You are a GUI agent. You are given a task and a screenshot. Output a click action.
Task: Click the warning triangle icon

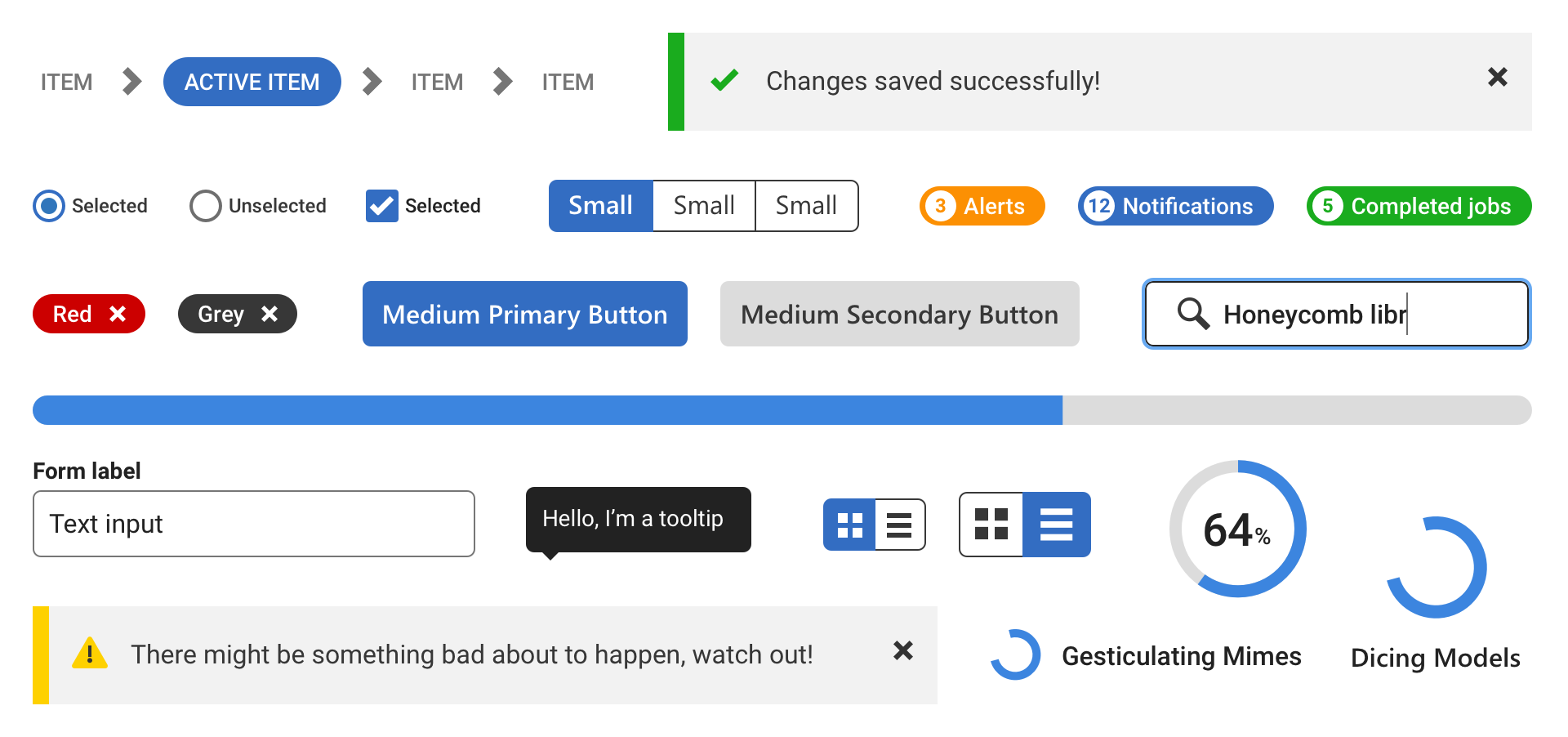90,654
